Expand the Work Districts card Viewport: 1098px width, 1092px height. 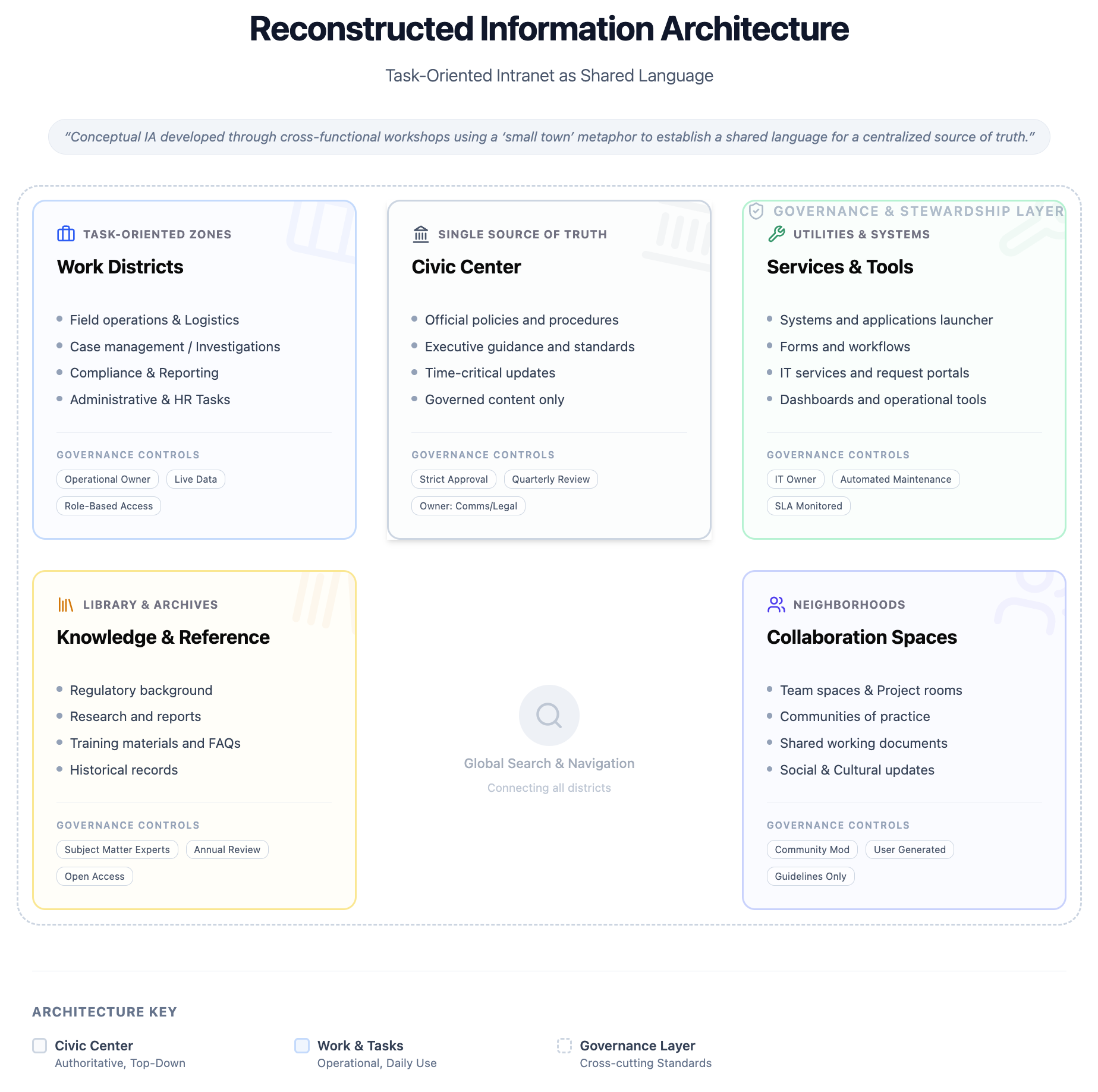pos(194,369)
